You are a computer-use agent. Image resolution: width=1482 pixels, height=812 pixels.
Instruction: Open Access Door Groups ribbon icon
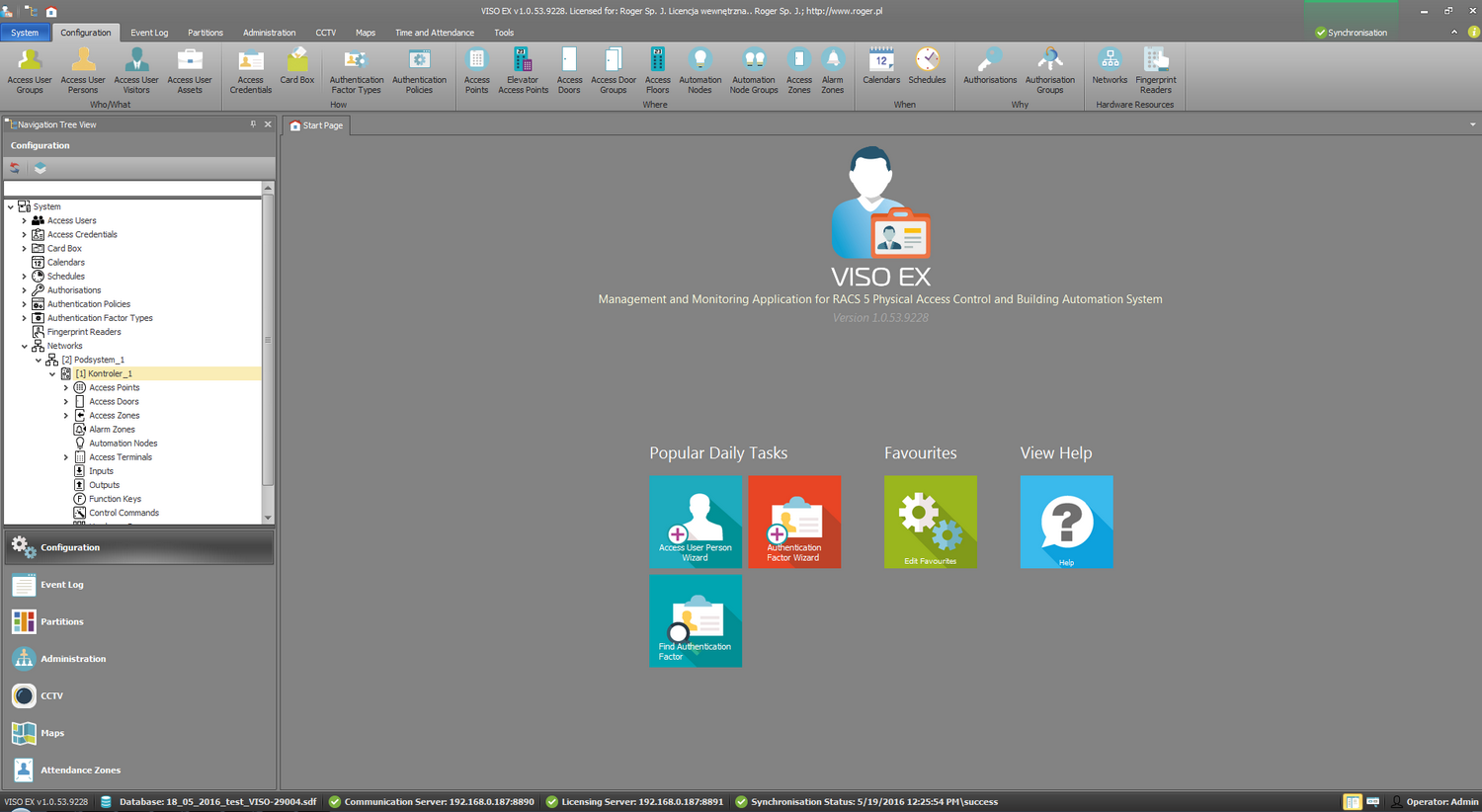coord(614,71)
